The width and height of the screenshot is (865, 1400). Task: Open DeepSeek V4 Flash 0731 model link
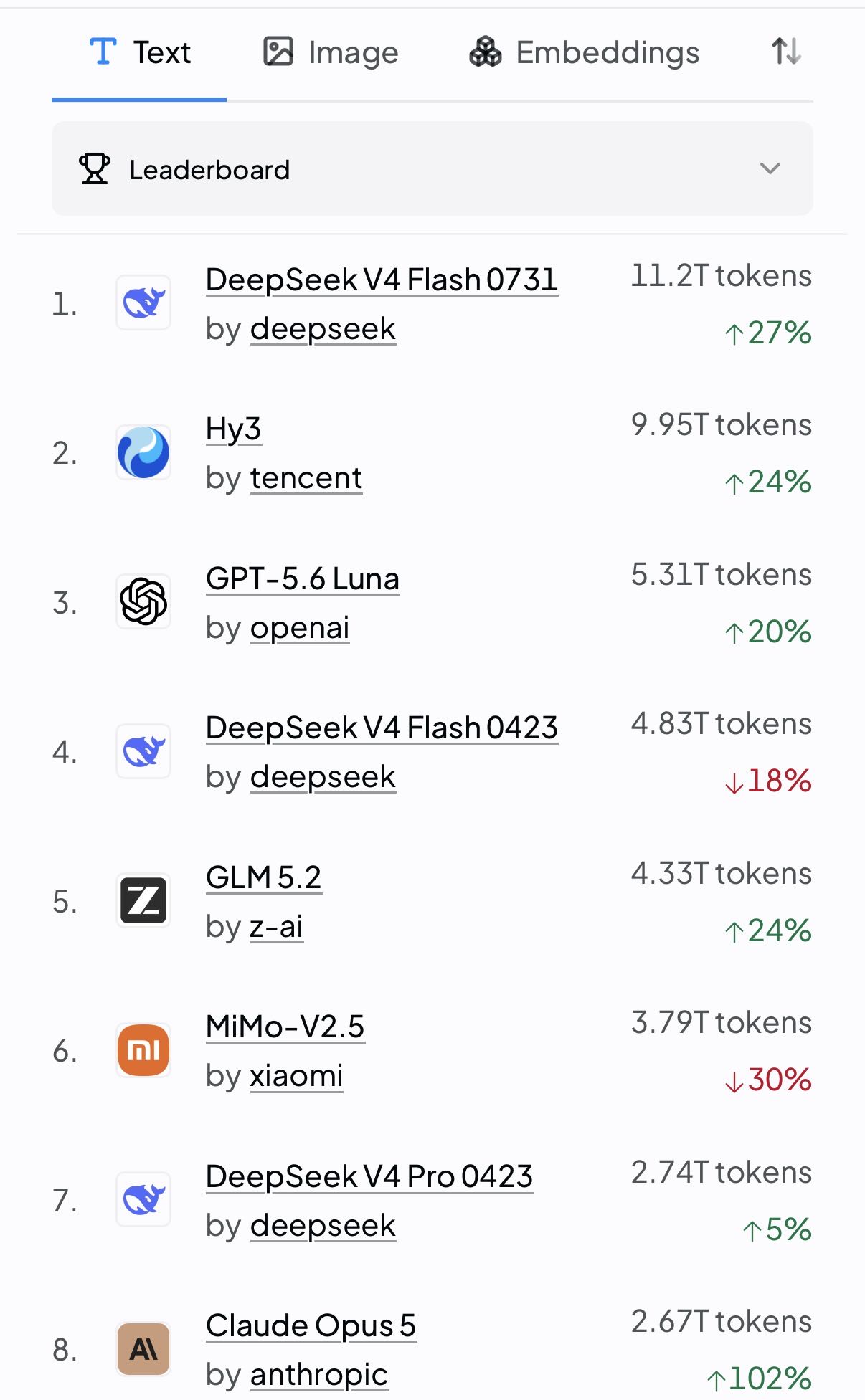(x=382, y=280)
